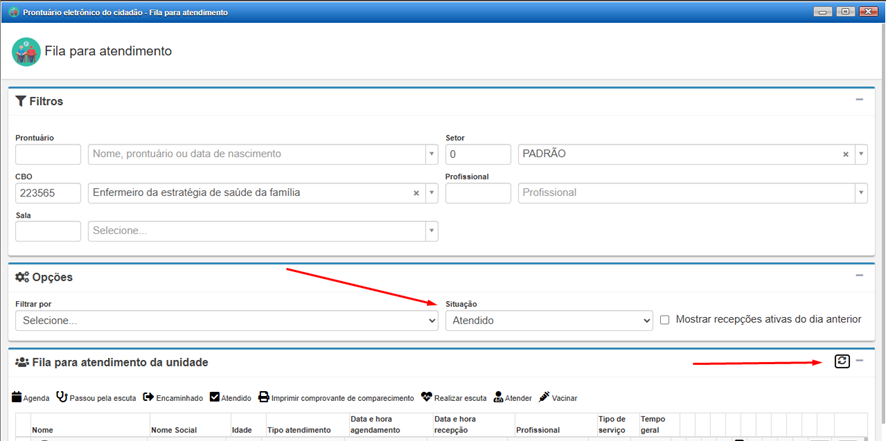This screenshot has width=886, height=441.
Task: Click the Vacinar syringe icon
Action: click(x=544, y=397)
